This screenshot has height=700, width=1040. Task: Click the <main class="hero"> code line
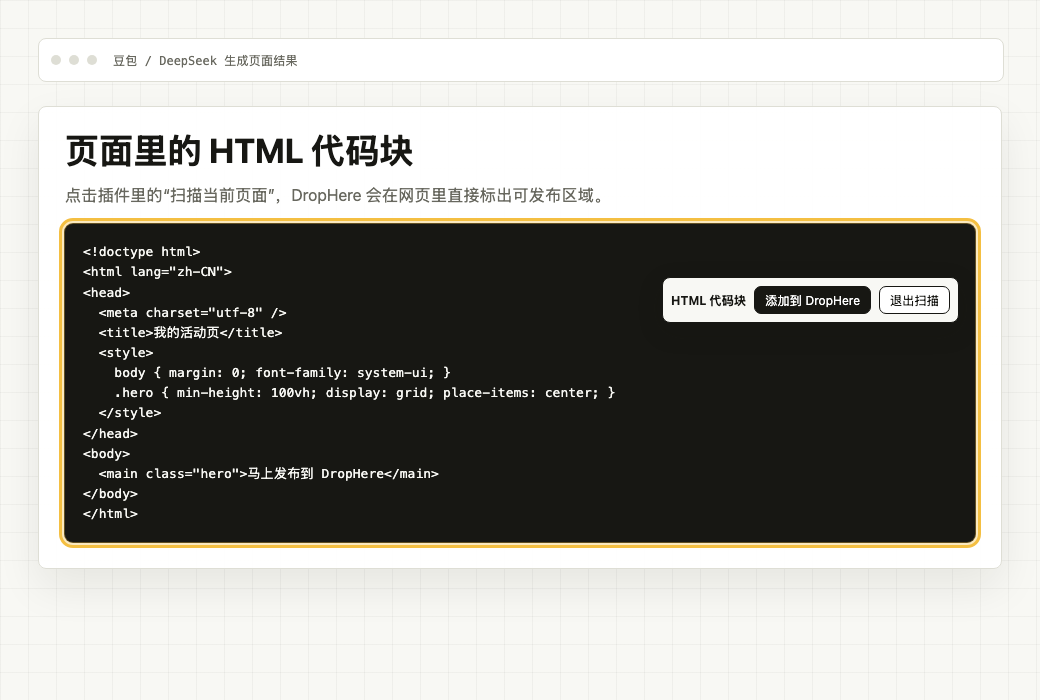point(269,473)
